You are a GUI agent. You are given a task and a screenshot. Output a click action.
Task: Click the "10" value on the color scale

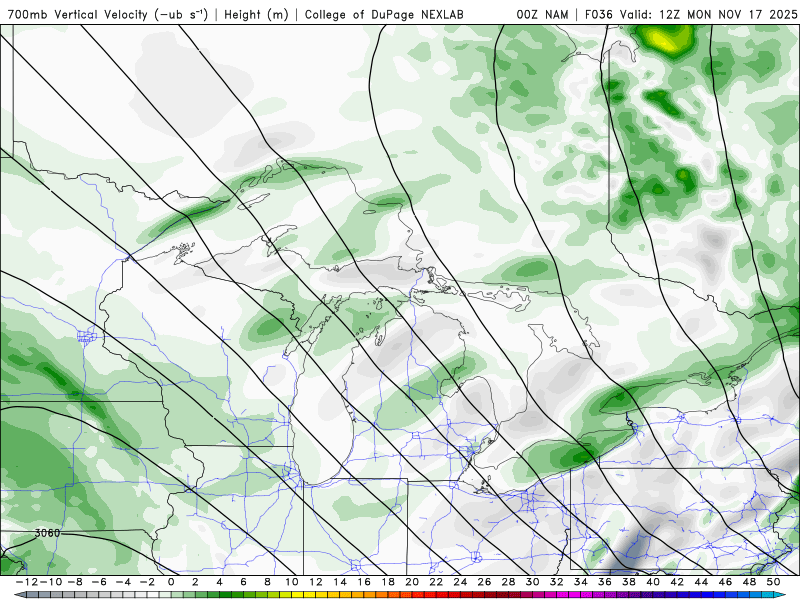coord(291,582)
